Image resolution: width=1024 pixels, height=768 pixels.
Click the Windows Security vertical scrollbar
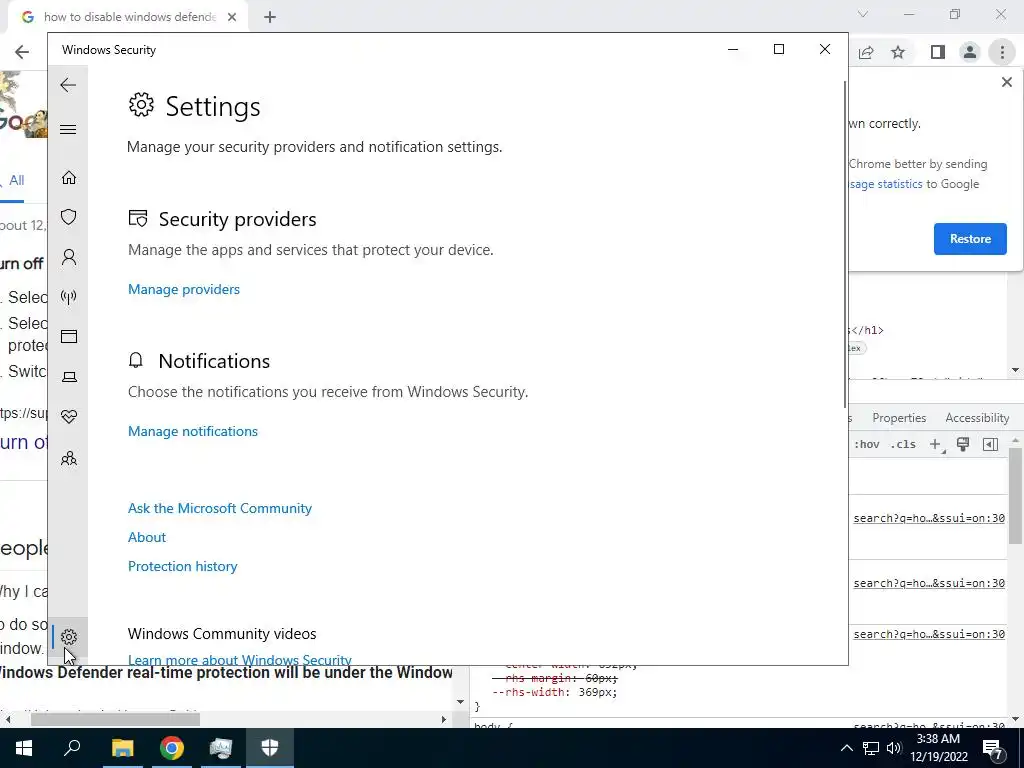tap(845, 244)
